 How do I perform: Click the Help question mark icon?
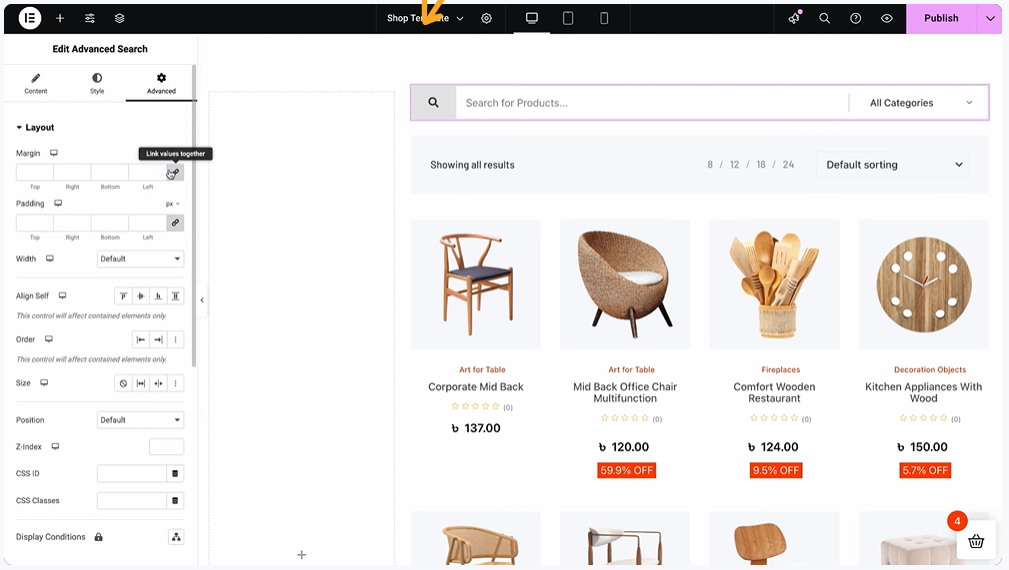tap(856, 18)
